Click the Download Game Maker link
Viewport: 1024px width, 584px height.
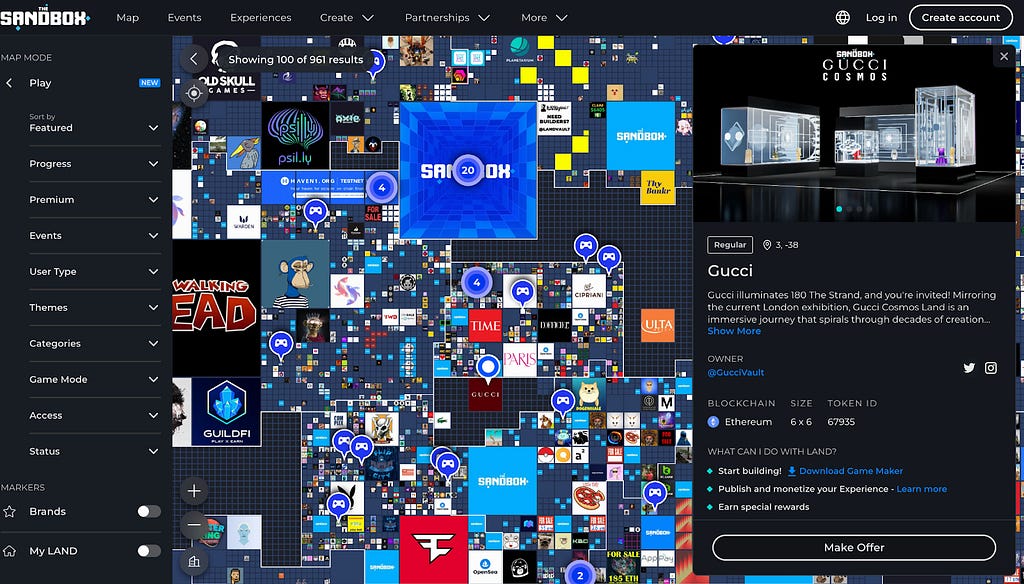pos(845,471)
